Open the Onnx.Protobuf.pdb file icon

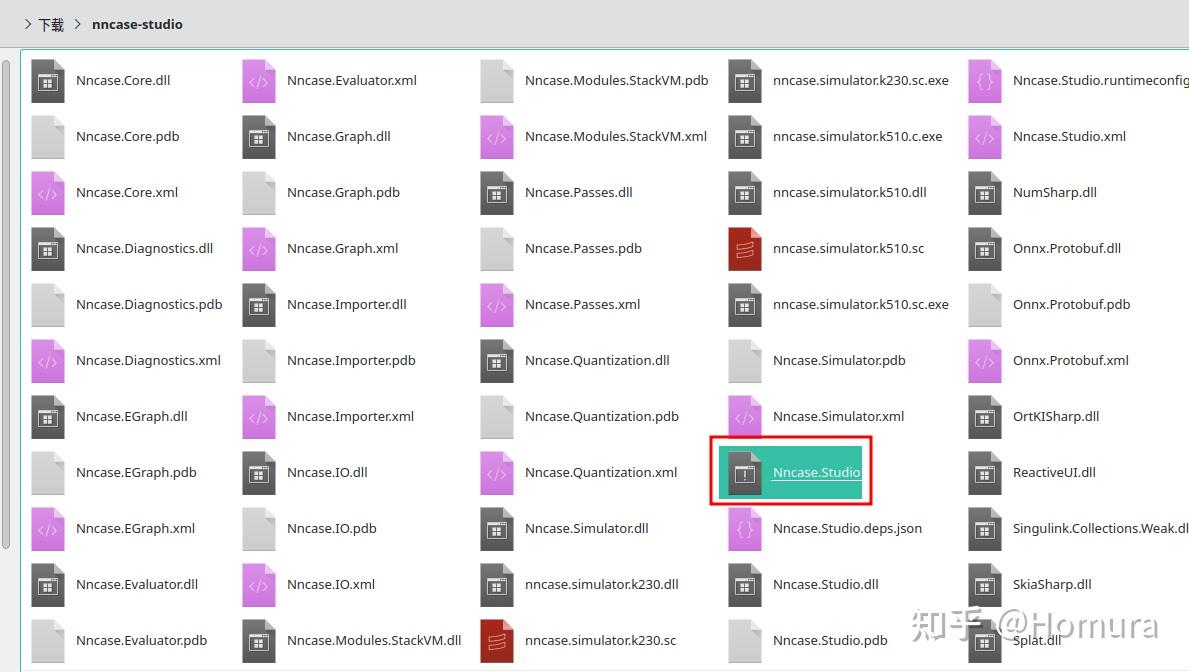[985, 304]
